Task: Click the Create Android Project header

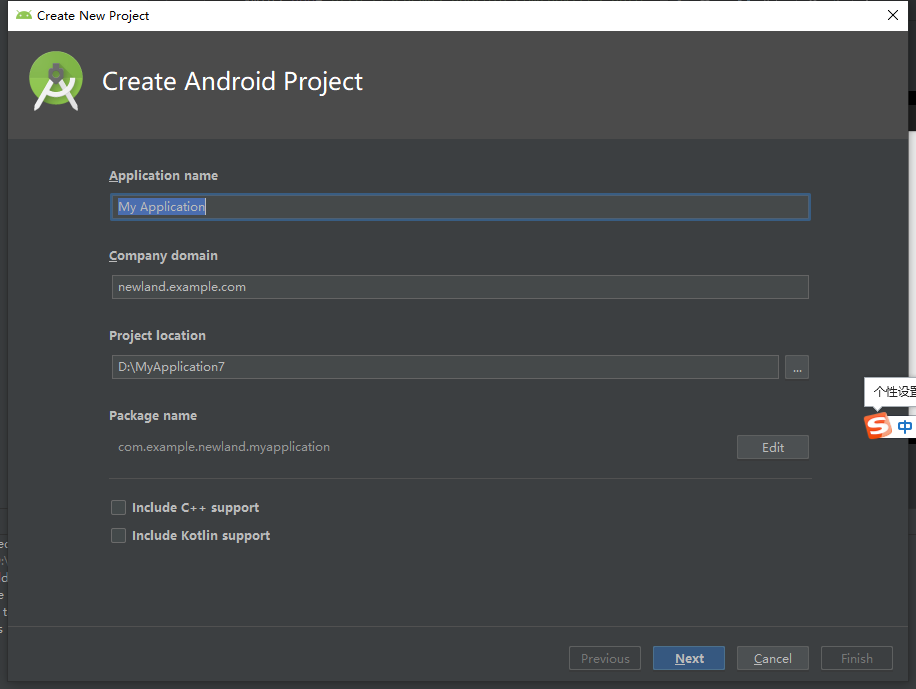Action: 232,82
